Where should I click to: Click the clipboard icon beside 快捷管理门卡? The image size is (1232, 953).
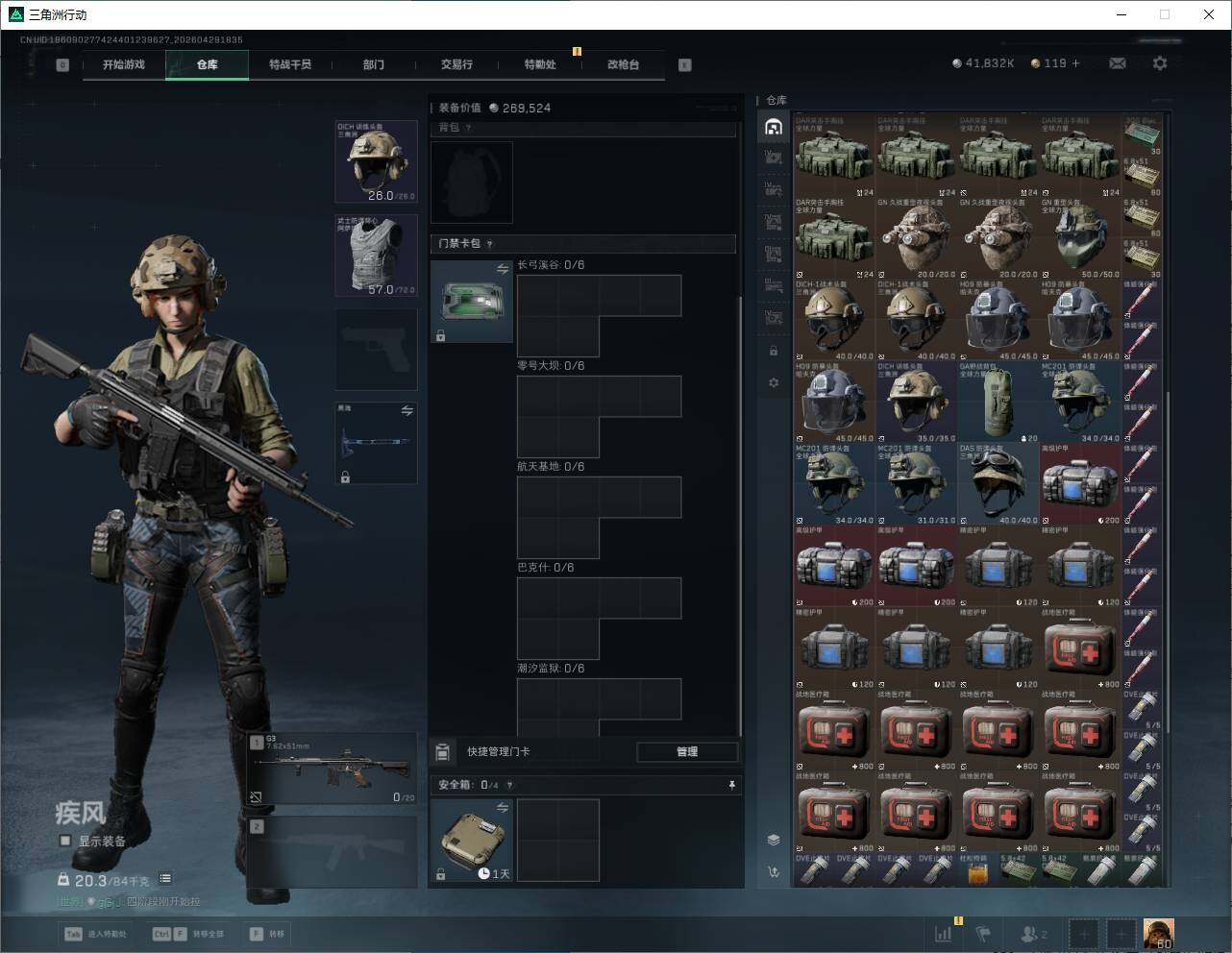pos(443,752)
